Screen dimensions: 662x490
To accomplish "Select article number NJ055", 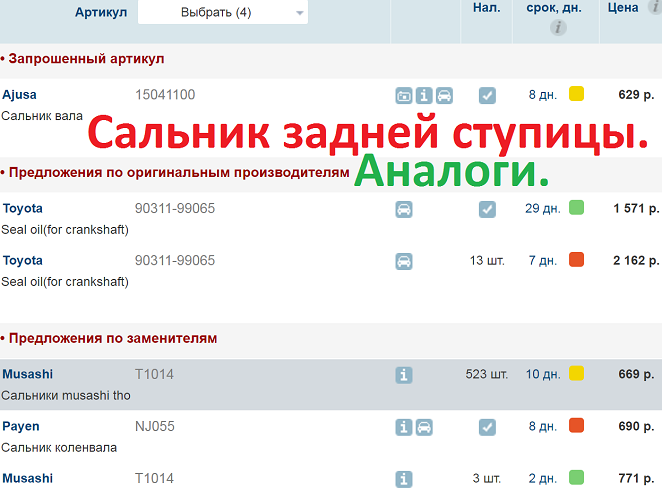I will tap(155, 426).
